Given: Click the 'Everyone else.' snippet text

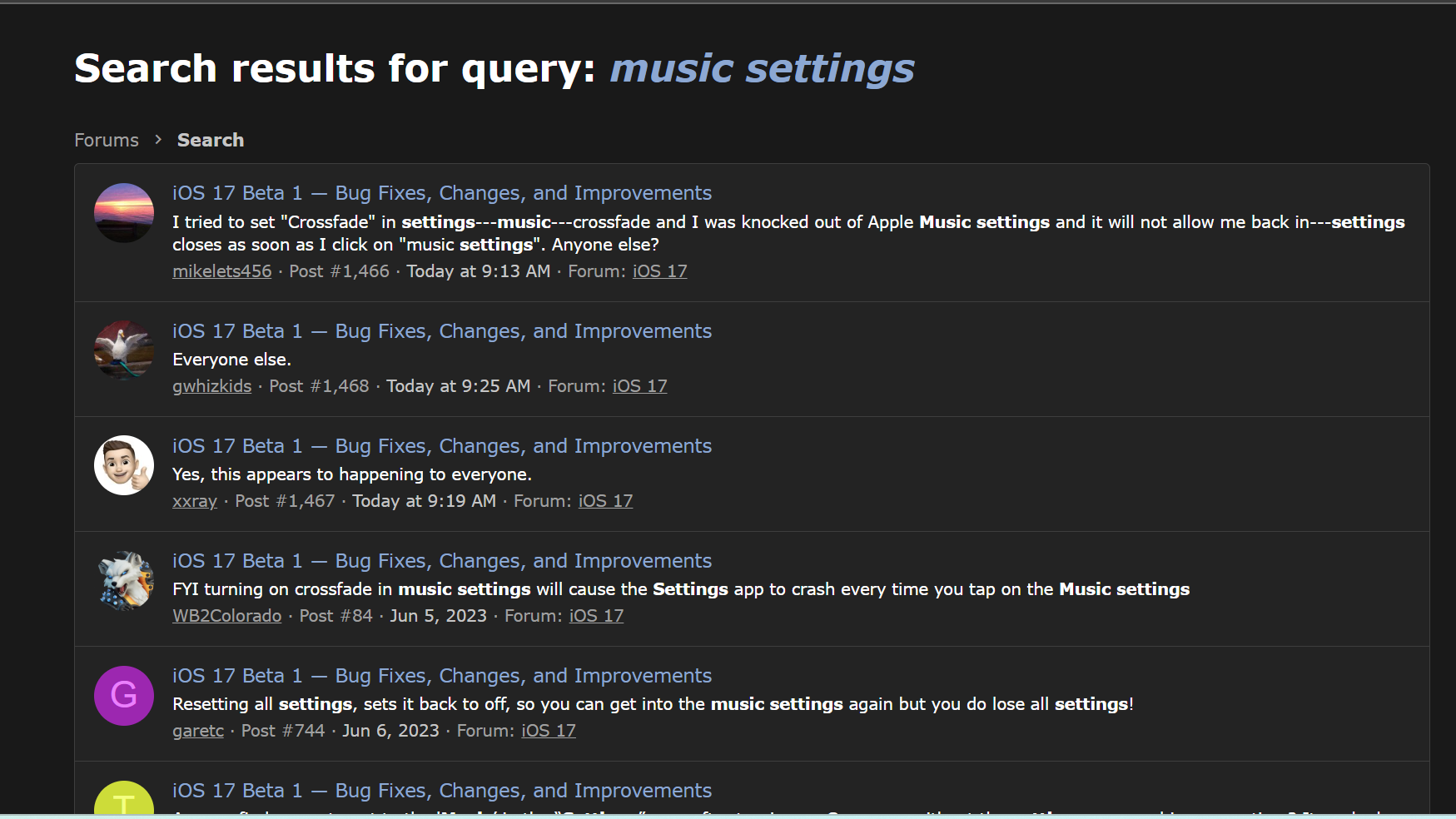Looking at the screenshot, I should (231, 360).
